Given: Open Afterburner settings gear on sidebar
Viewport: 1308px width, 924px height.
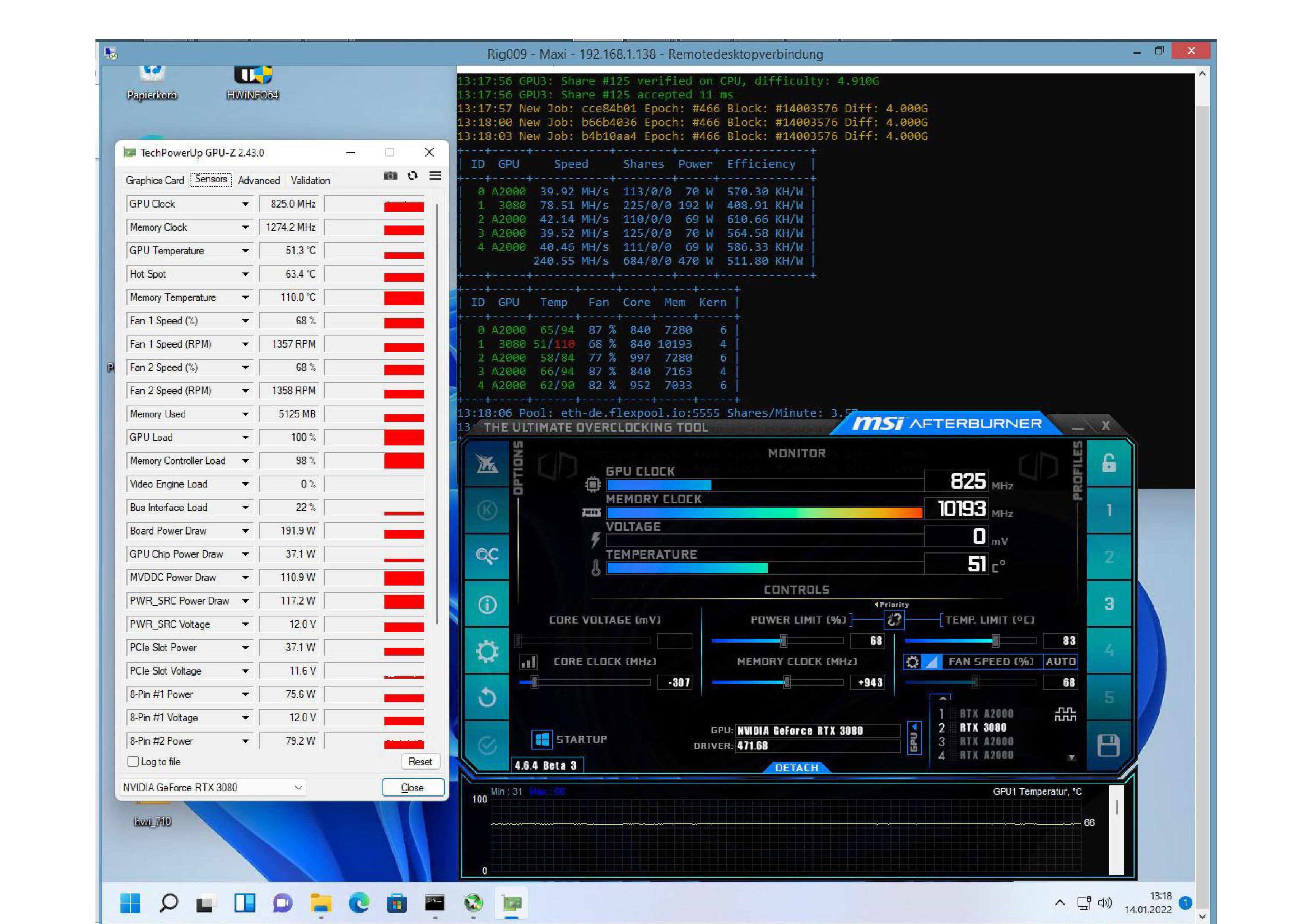Looking at the screenshot, I should click(487, 651).
